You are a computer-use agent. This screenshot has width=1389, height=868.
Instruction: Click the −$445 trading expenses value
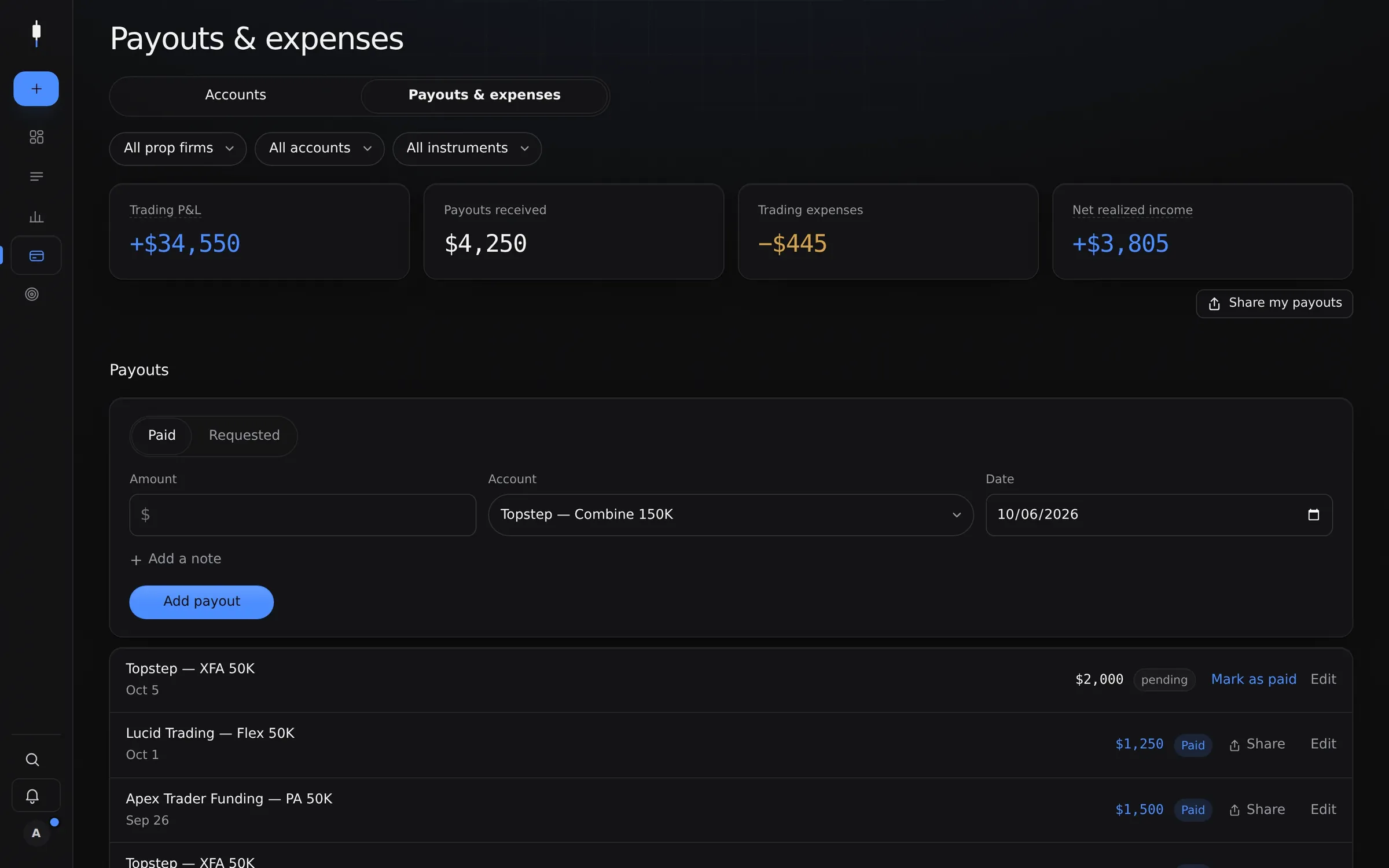coord(792,244)
